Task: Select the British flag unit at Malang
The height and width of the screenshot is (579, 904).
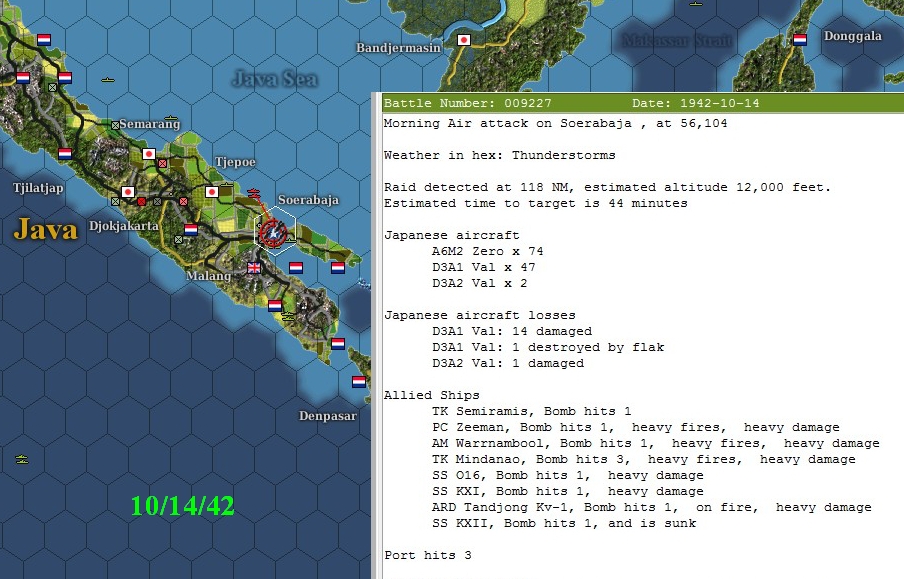Action: tap(252, 267)
